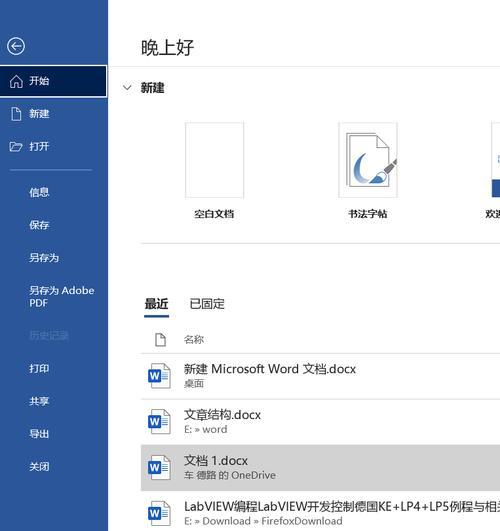
Task: Click the home icon beside 开始
Action: 16,81
